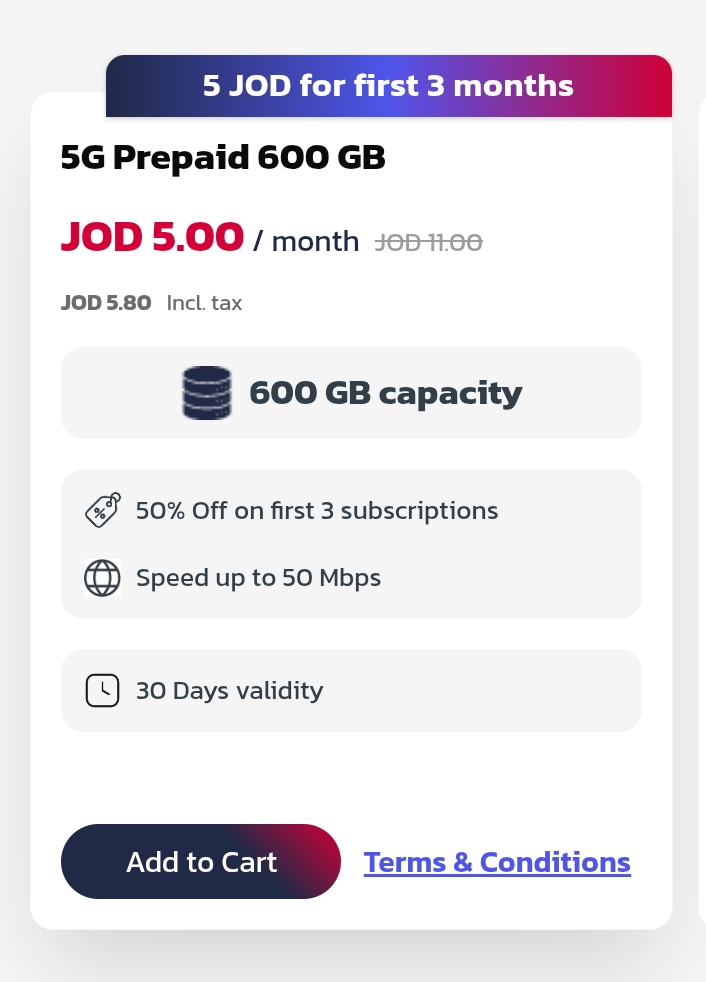Click the crossed-out JOD 11.00 price

point(429,242)
